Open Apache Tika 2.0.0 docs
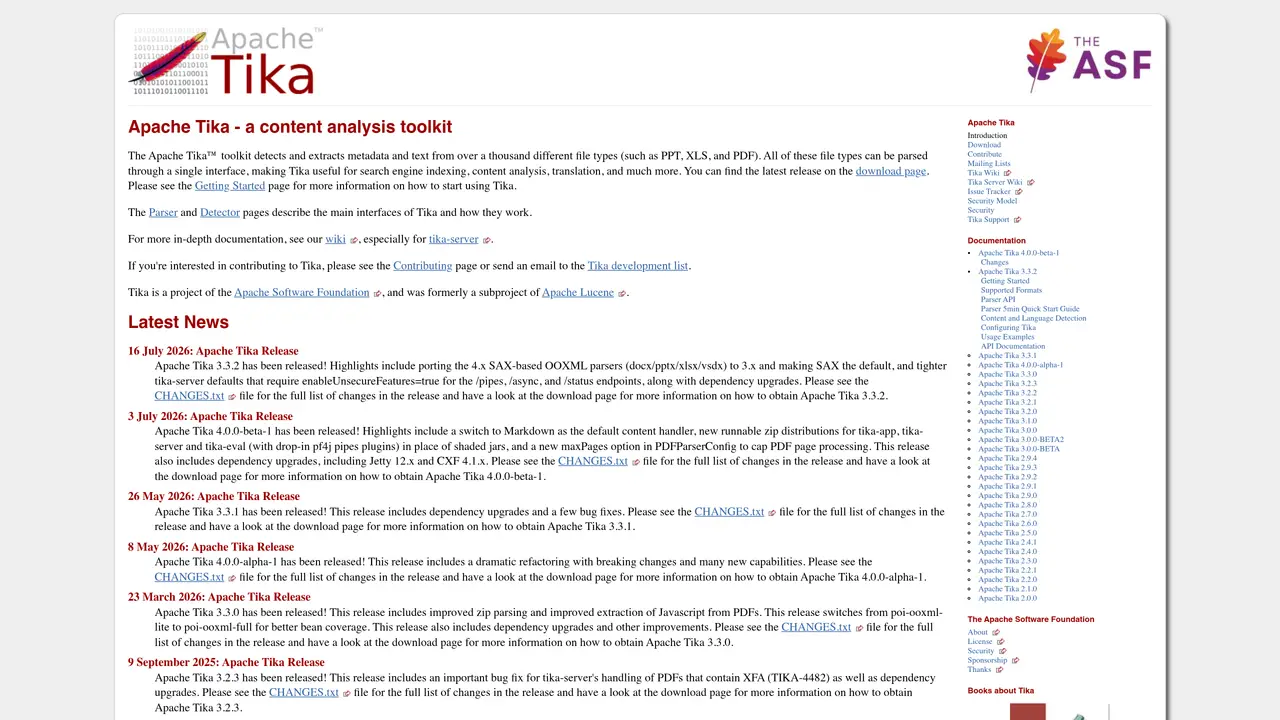 1007,598
